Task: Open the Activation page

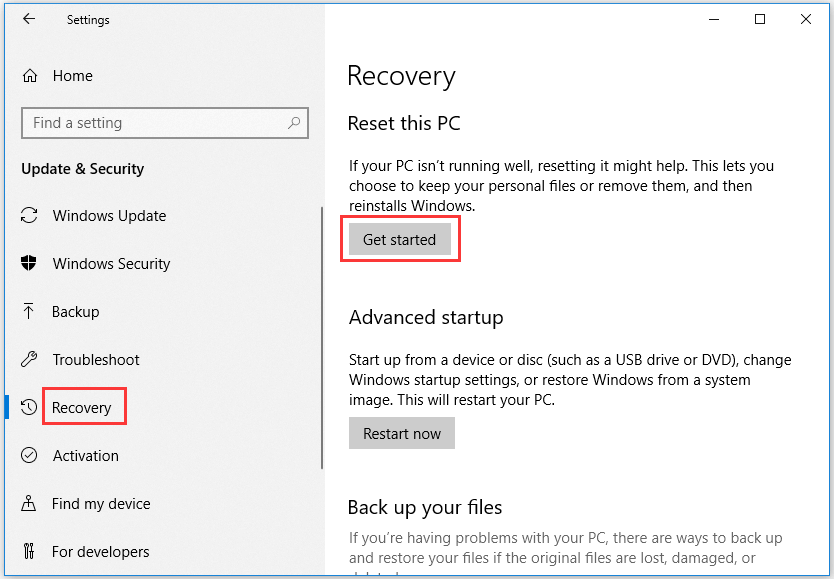Action: (85, 456)
